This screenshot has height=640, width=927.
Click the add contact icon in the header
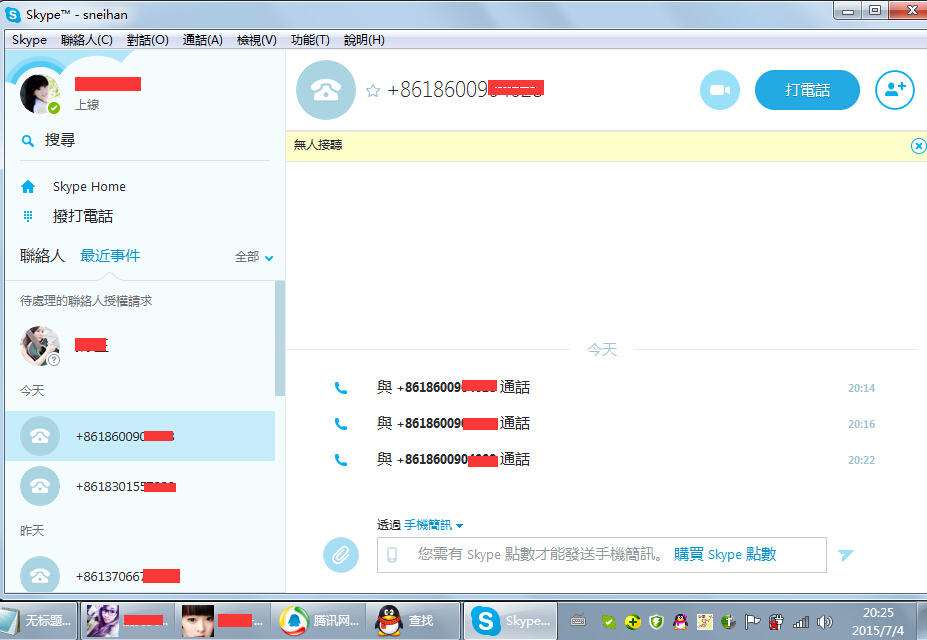[894, 90]
